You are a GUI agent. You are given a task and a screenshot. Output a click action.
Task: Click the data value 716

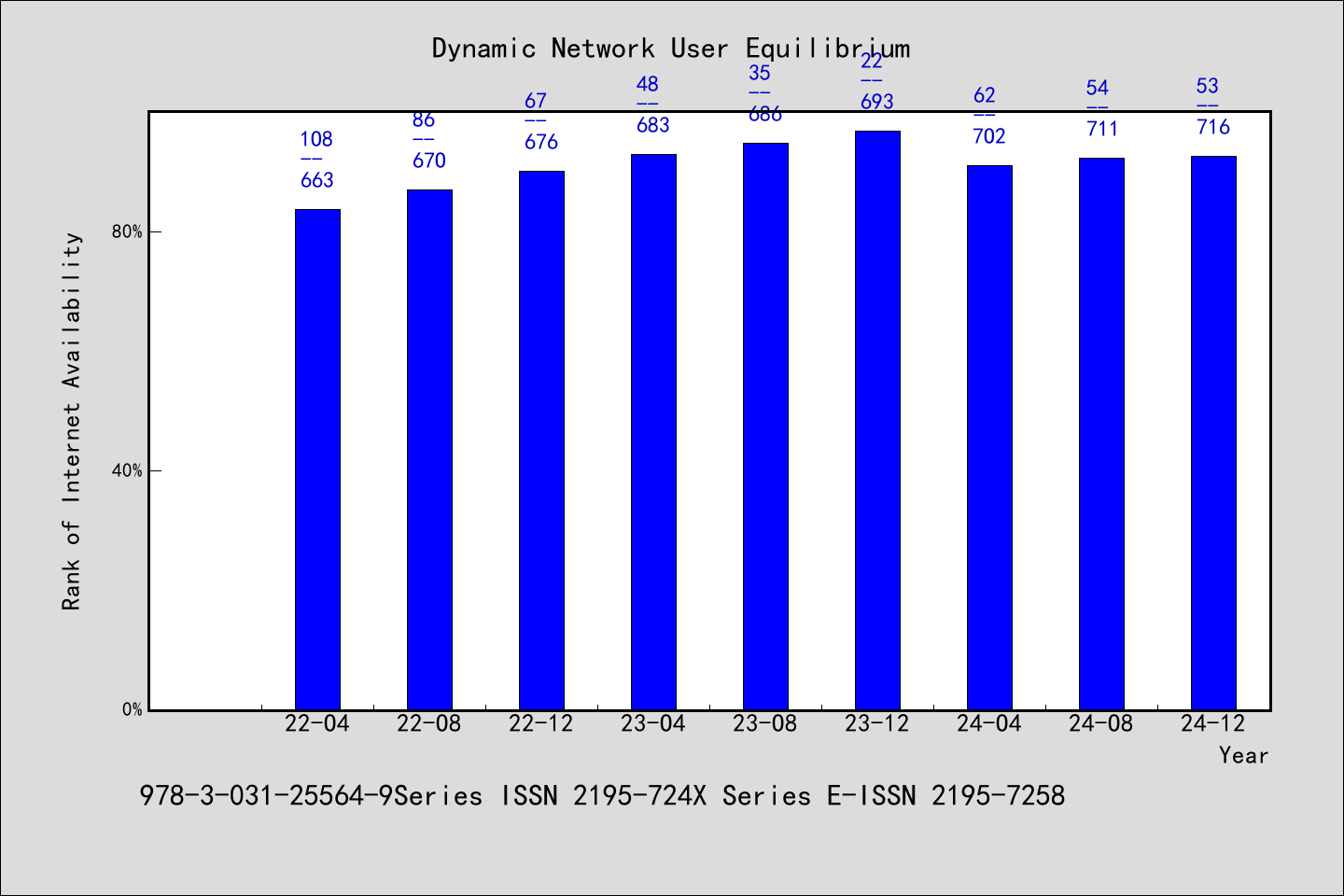click(x=1213, y=127)
